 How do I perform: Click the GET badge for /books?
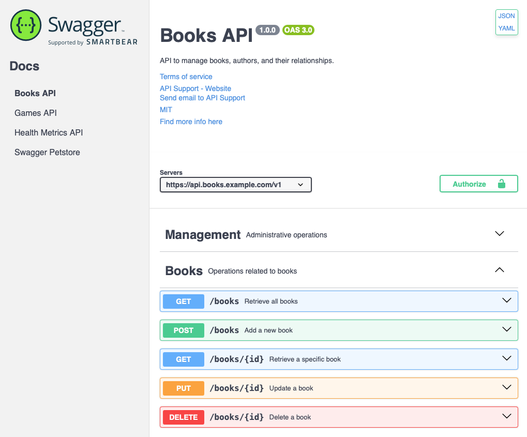184,301
